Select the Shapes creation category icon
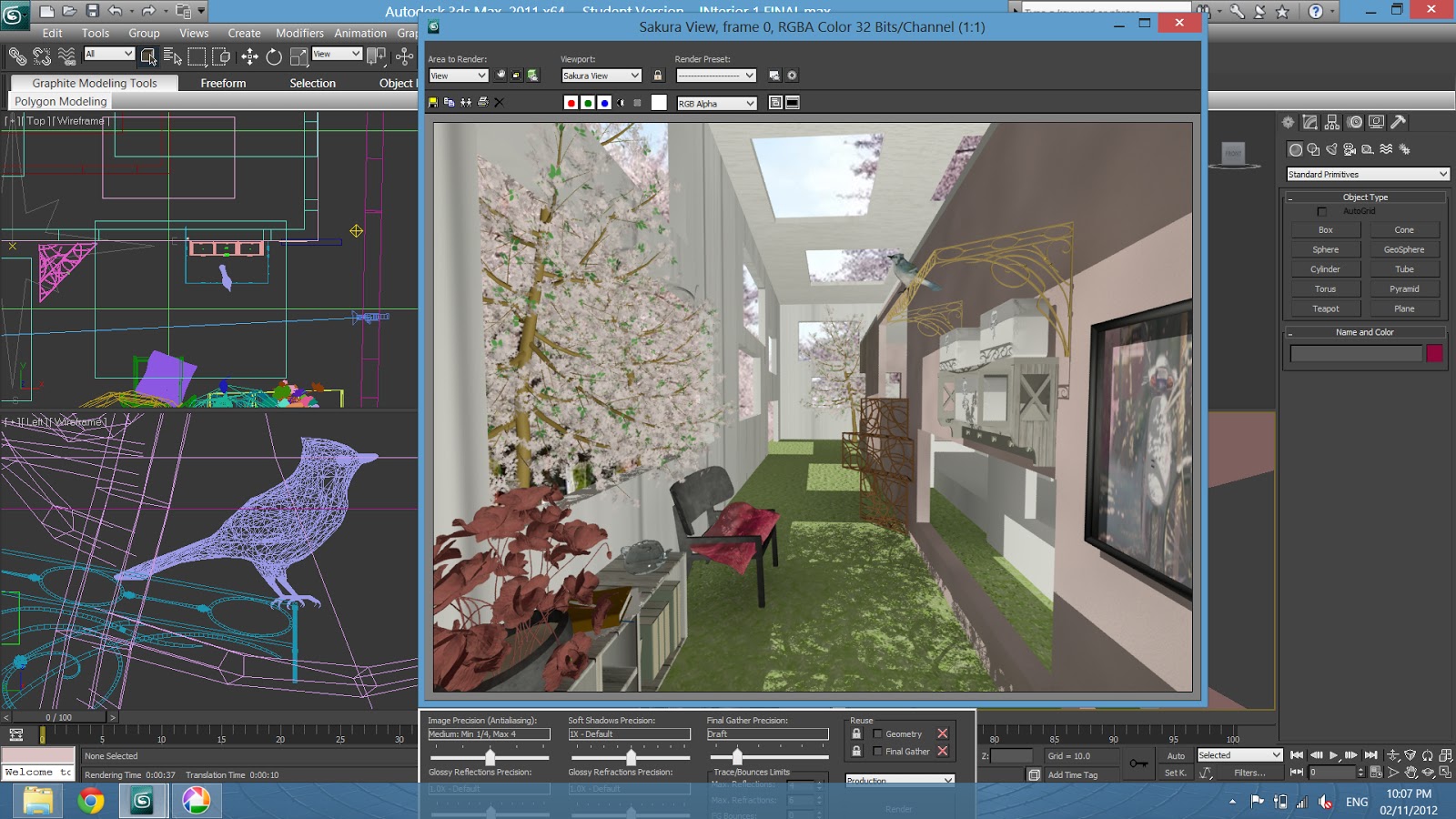 tap(1313, 149)
